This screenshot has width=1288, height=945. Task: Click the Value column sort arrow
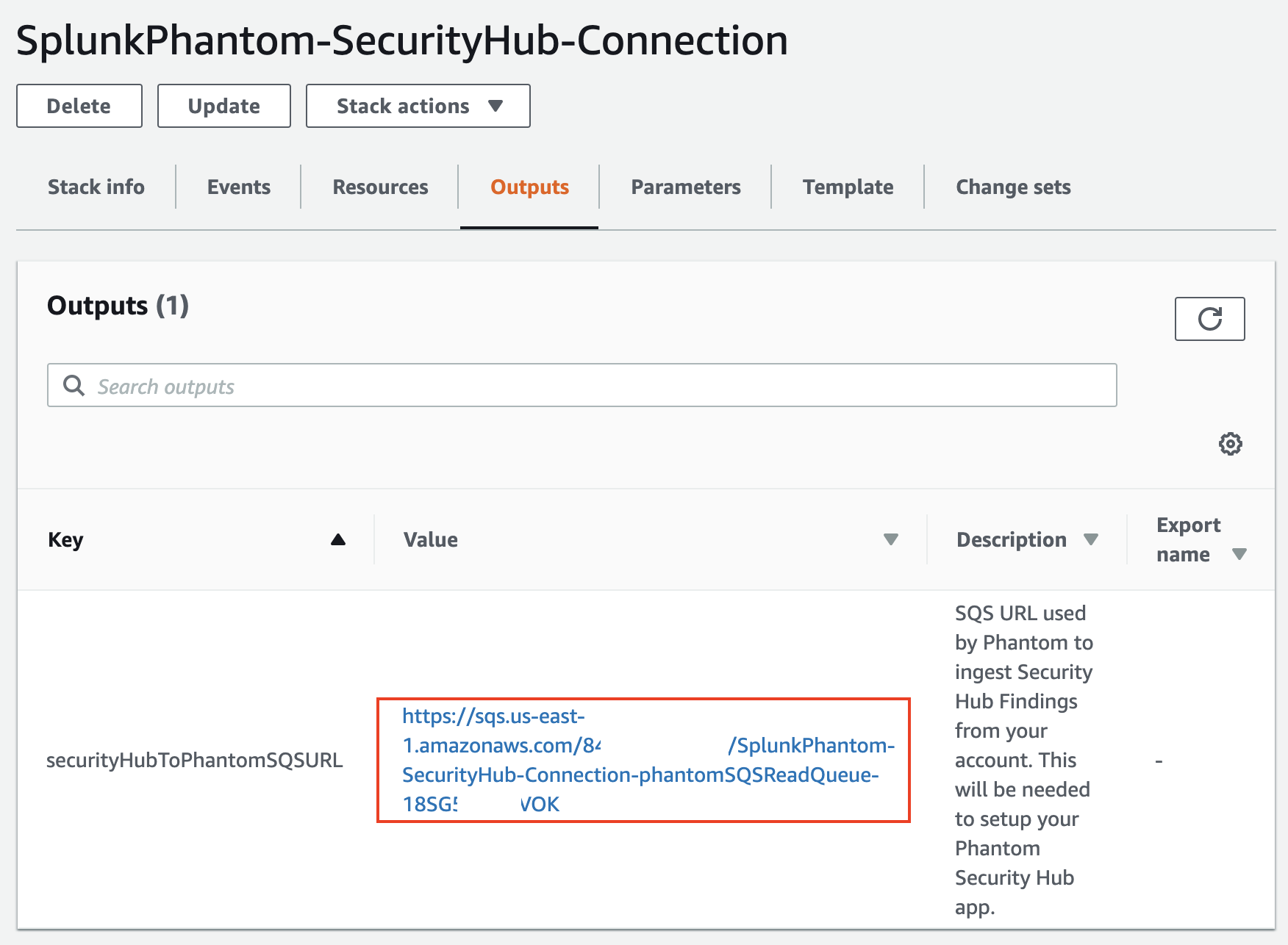(x=890, y=539)
